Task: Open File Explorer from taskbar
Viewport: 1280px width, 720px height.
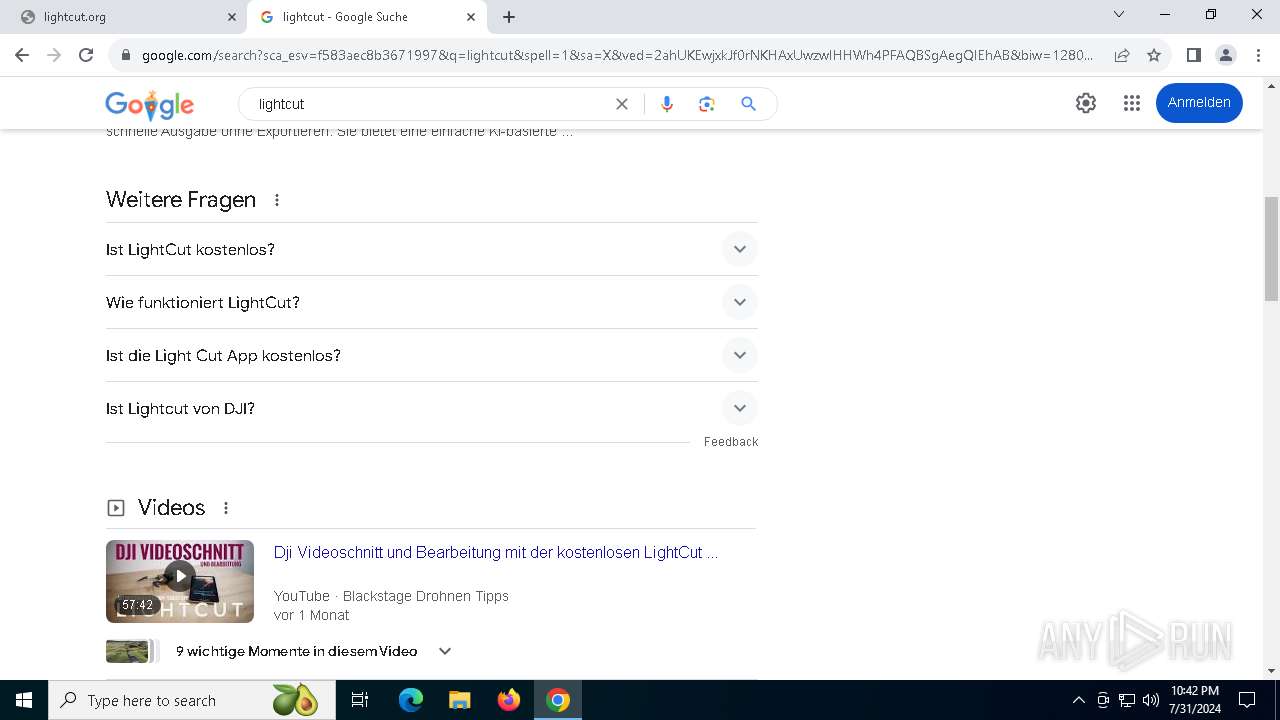Action: 459,700
